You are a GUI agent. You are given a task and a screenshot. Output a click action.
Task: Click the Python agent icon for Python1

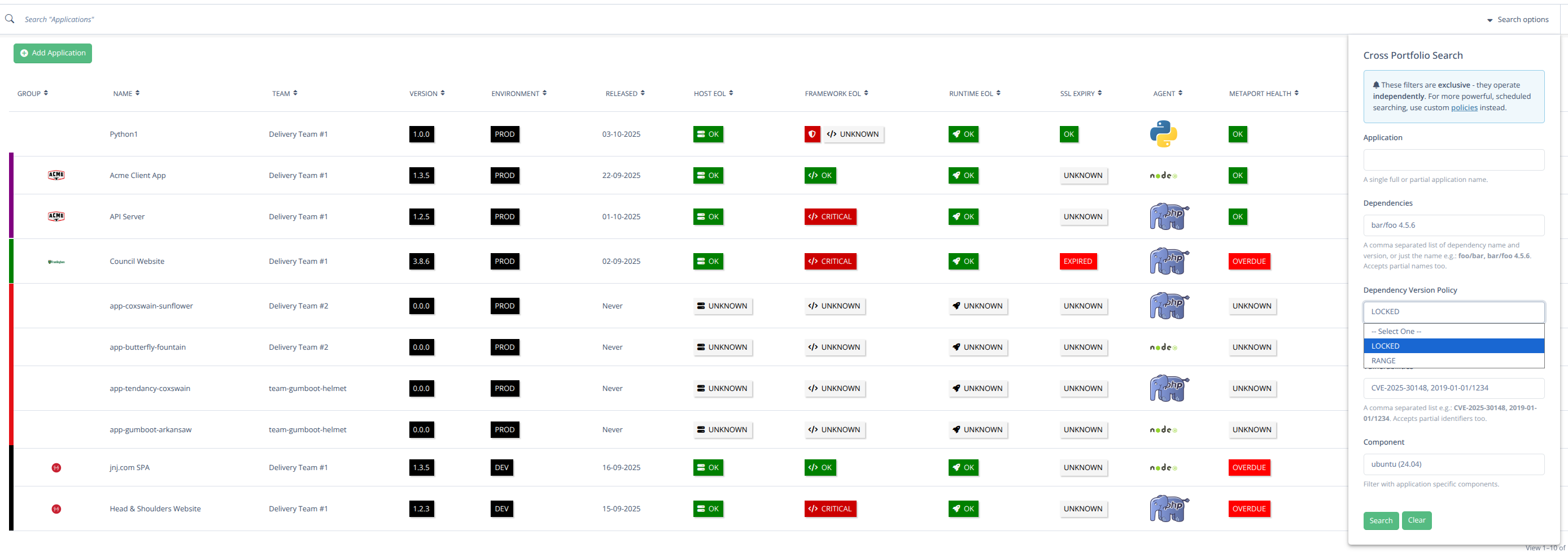point(1163,134)
